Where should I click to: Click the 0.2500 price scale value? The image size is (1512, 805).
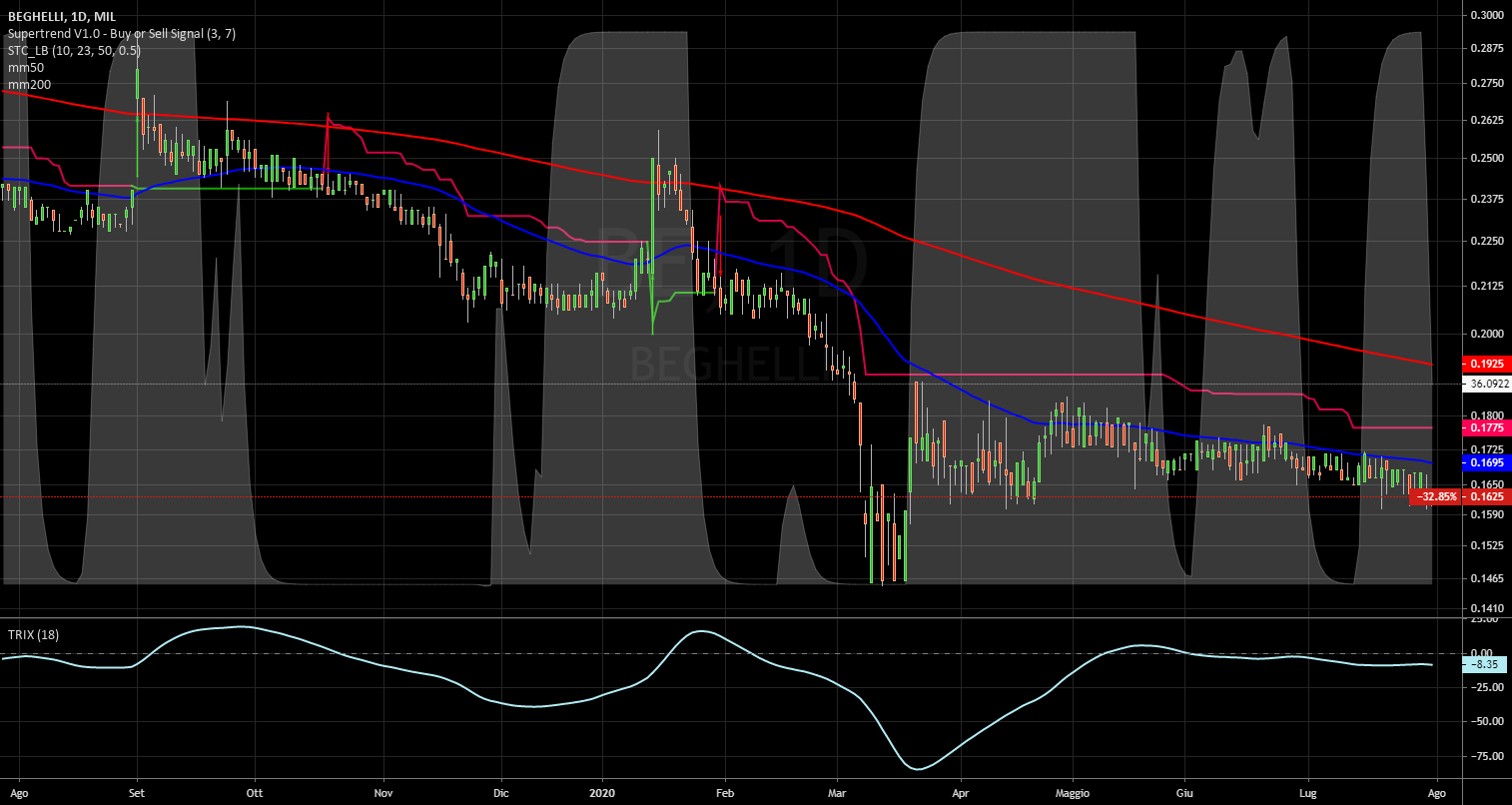click(1487, 158)
